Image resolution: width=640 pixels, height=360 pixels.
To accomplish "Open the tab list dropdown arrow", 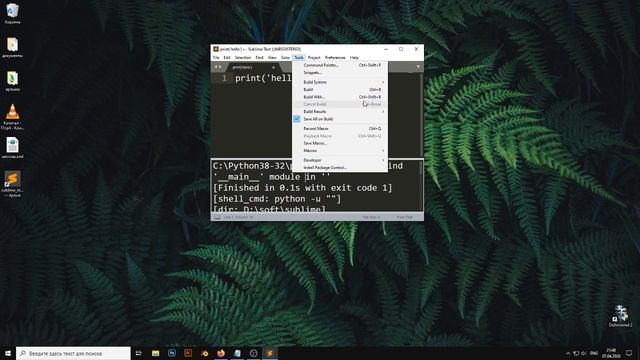I will pos(418,67).
